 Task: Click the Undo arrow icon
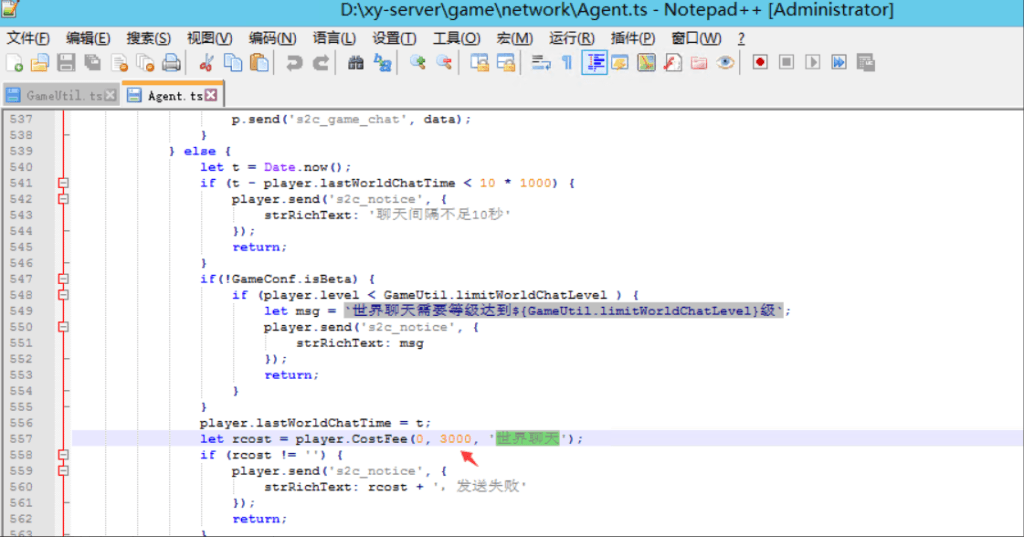[294, 63]
